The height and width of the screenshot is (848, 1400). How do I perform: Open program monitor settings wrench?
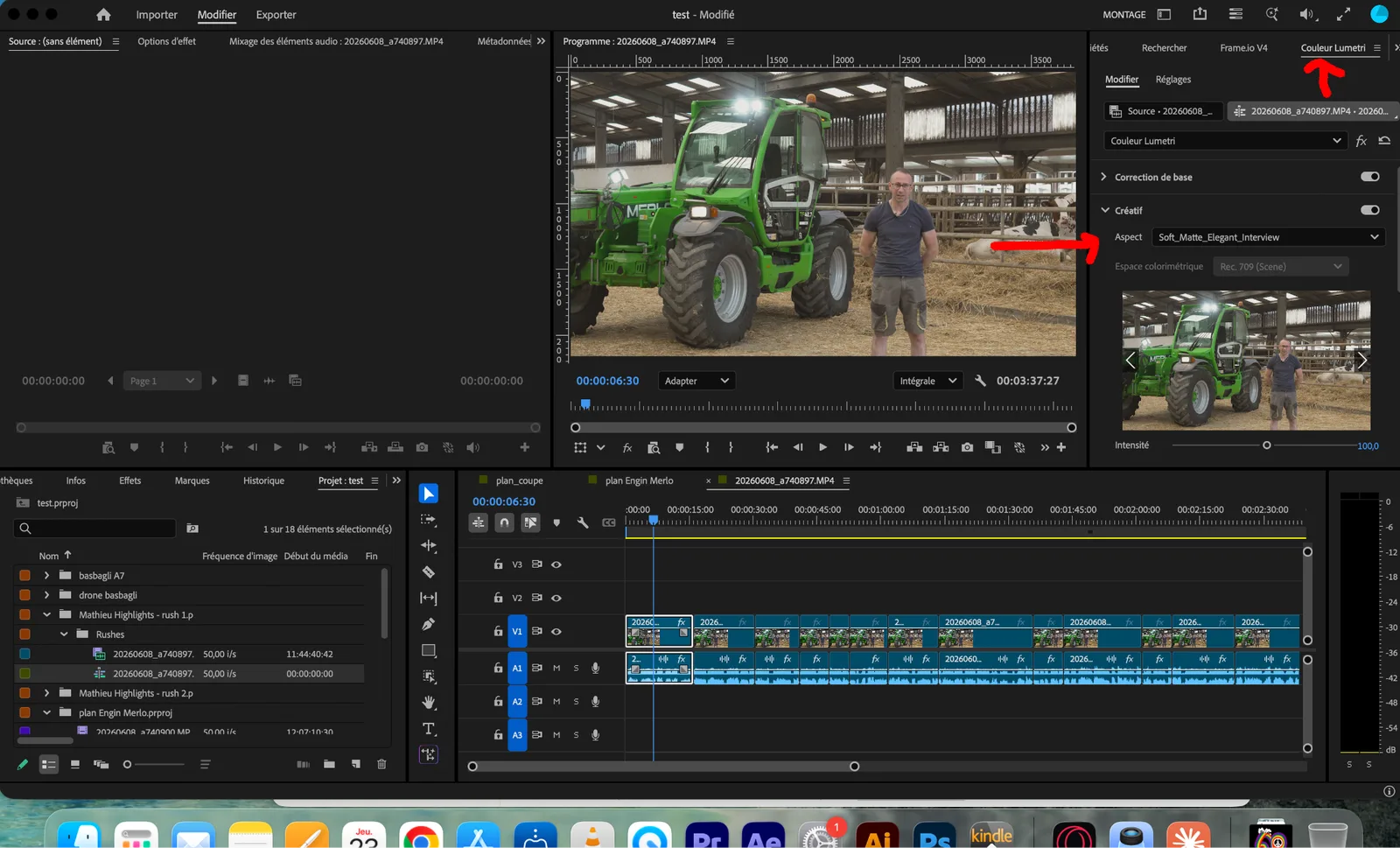[980, 381]
